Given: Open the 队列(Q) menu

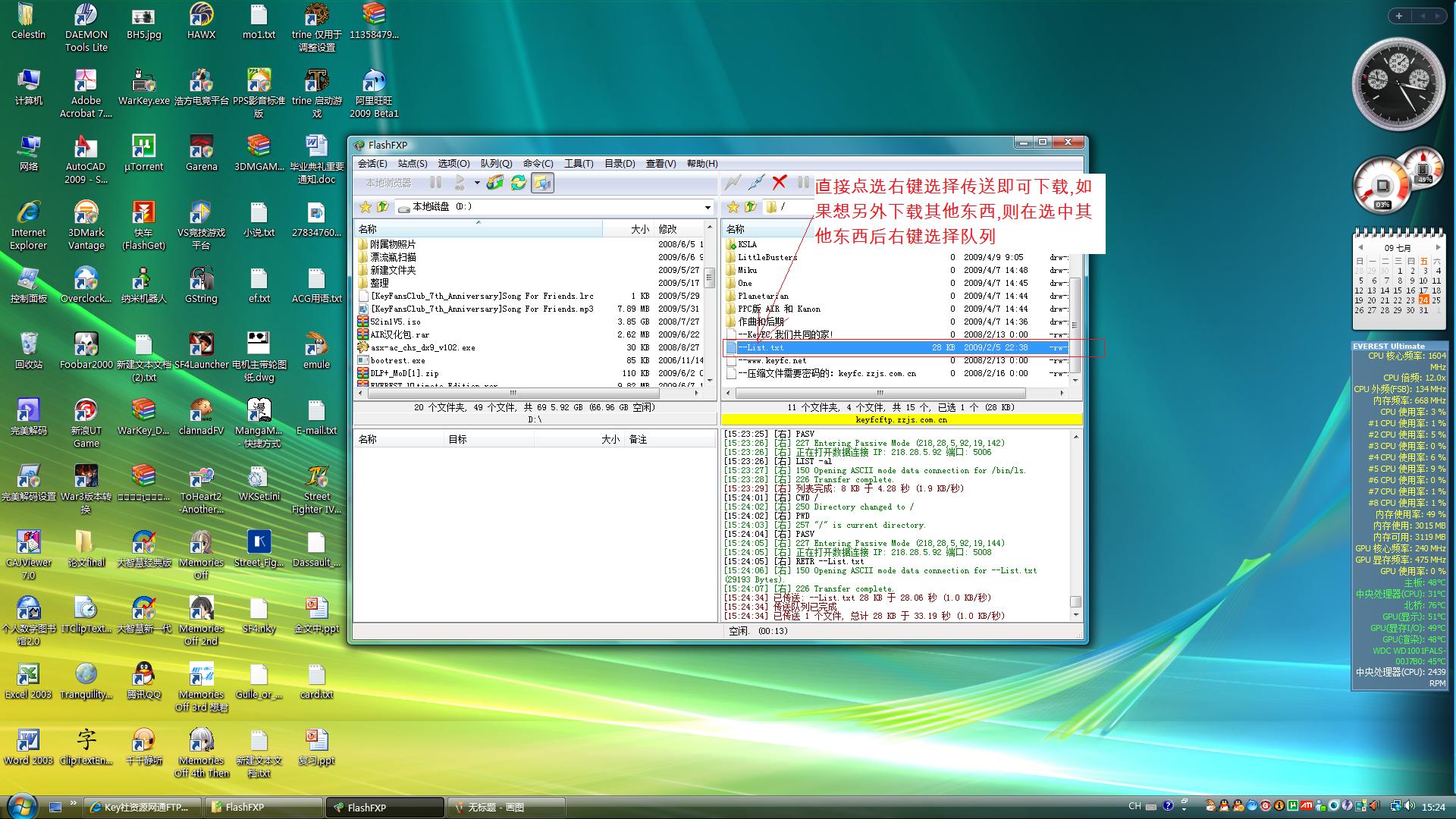Looking at the screenshot, I should pyautogui.click(x=496, y=164).
